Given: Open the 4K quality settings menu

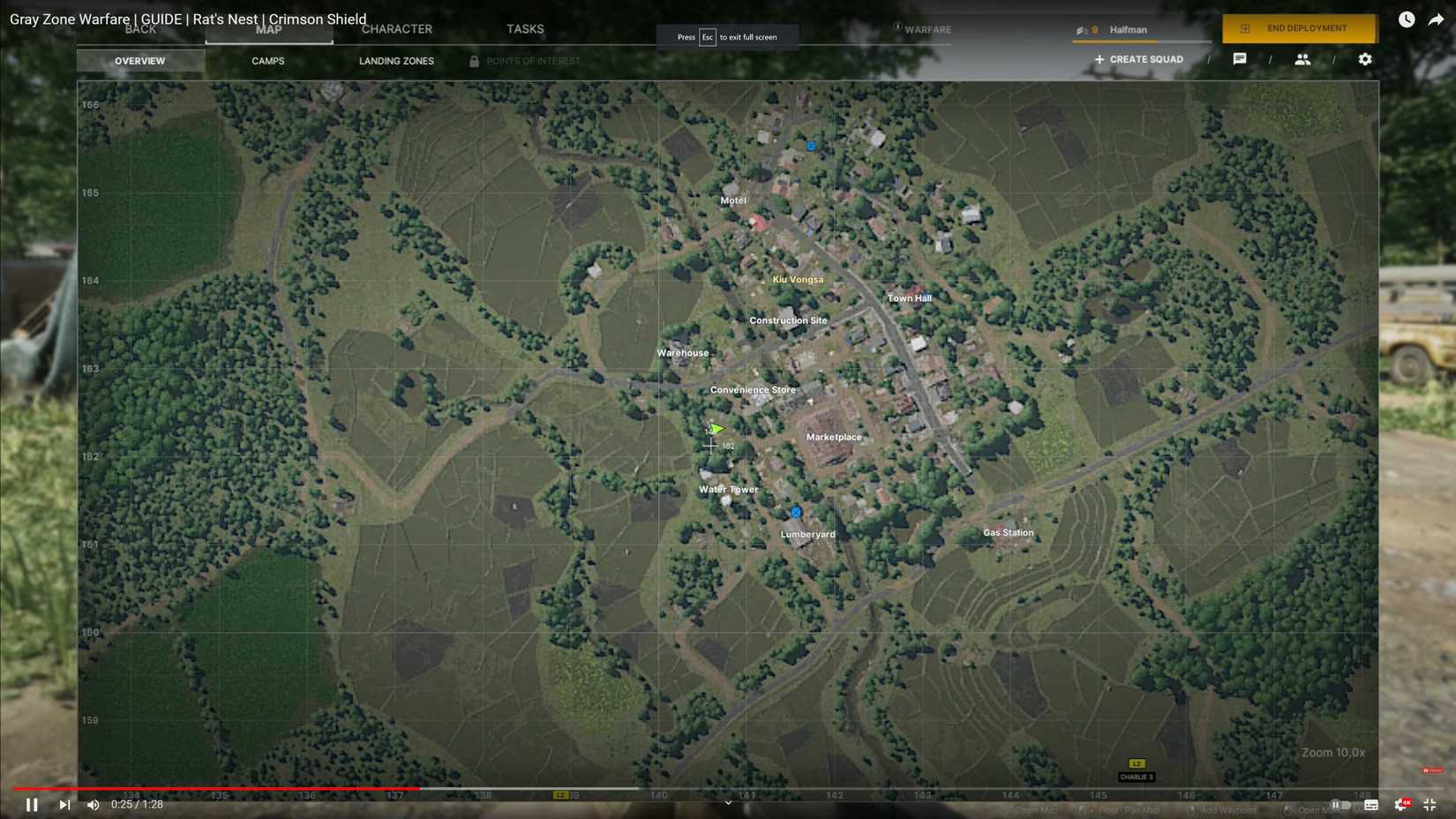Looking at the screenshot, I should (1404, 804).
